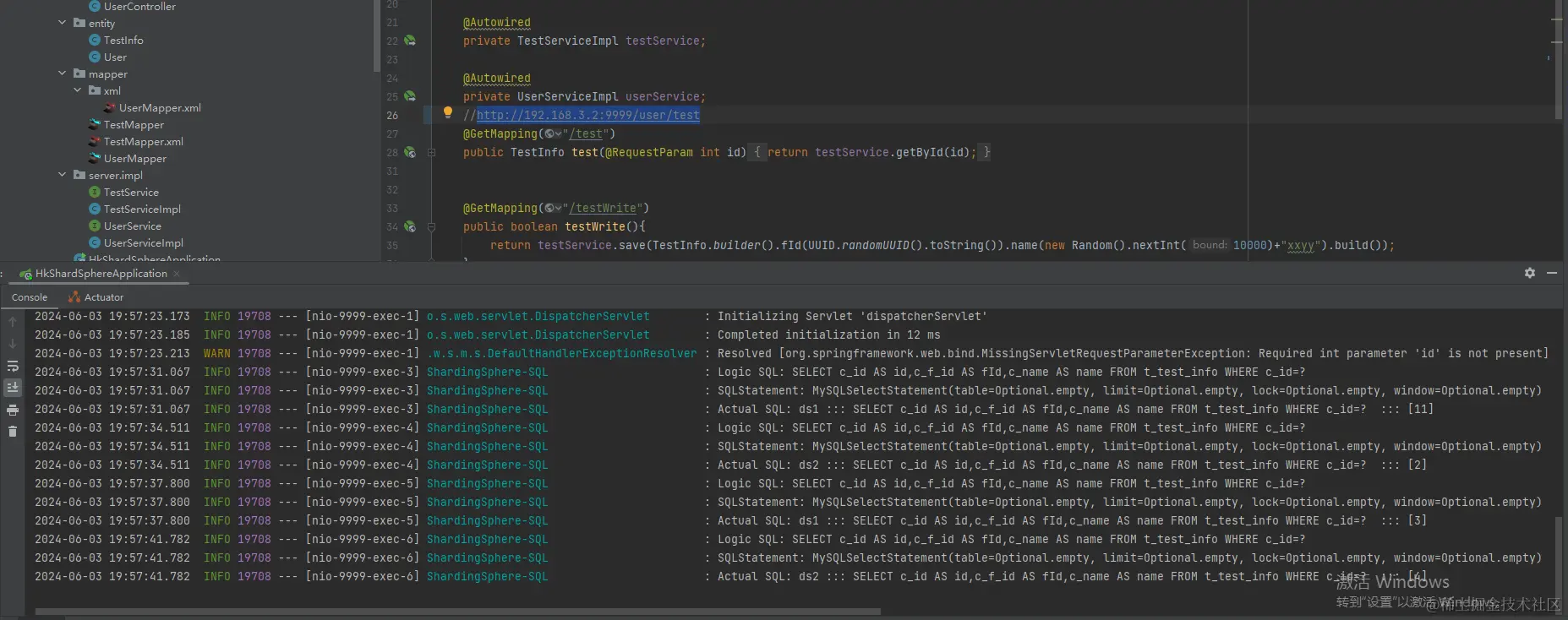The height and width of the screenshot is (620, 1568).
Task: Click the autowired bean gutter icon at line 25
Action: 410,96
